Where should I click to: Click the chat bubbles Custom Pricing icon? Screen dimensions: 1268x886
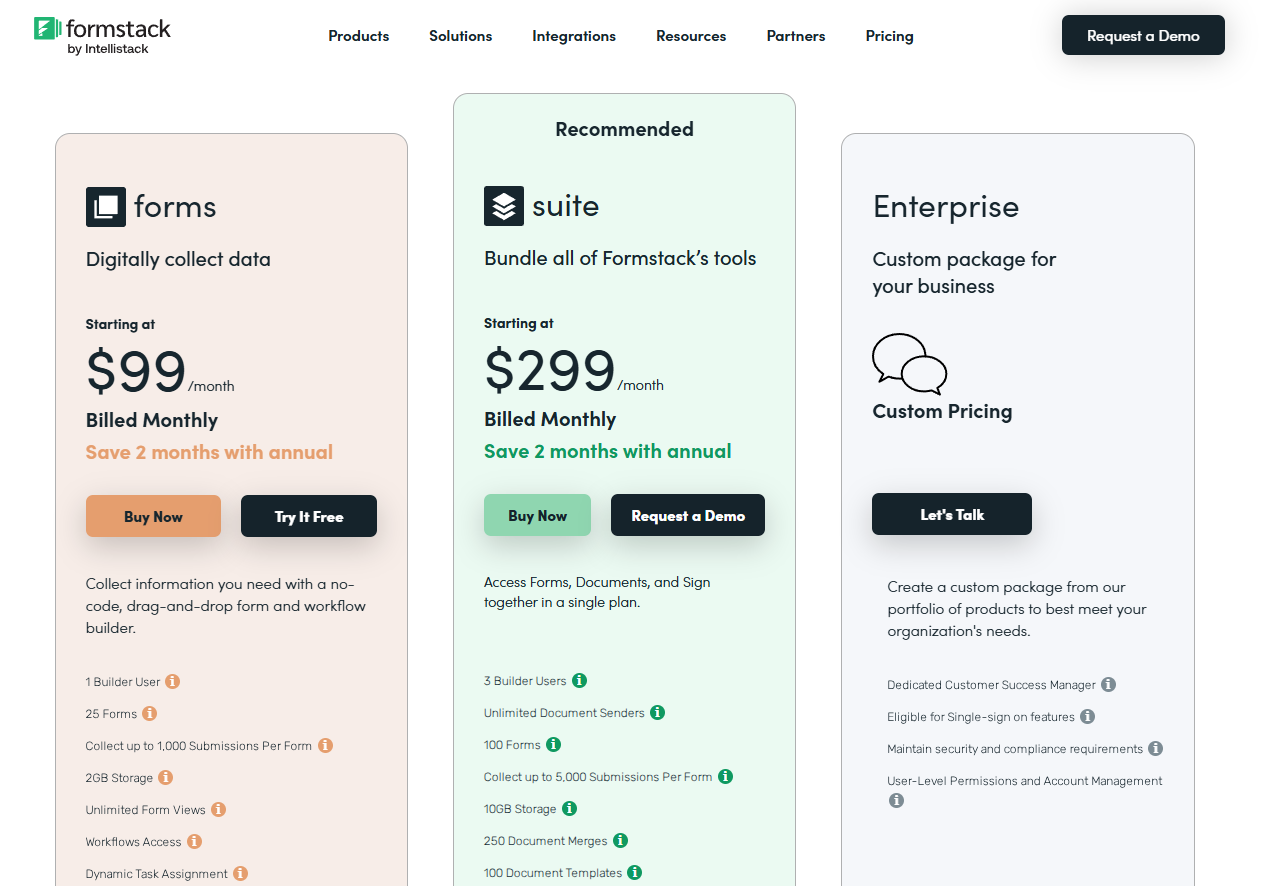(909, 364)
